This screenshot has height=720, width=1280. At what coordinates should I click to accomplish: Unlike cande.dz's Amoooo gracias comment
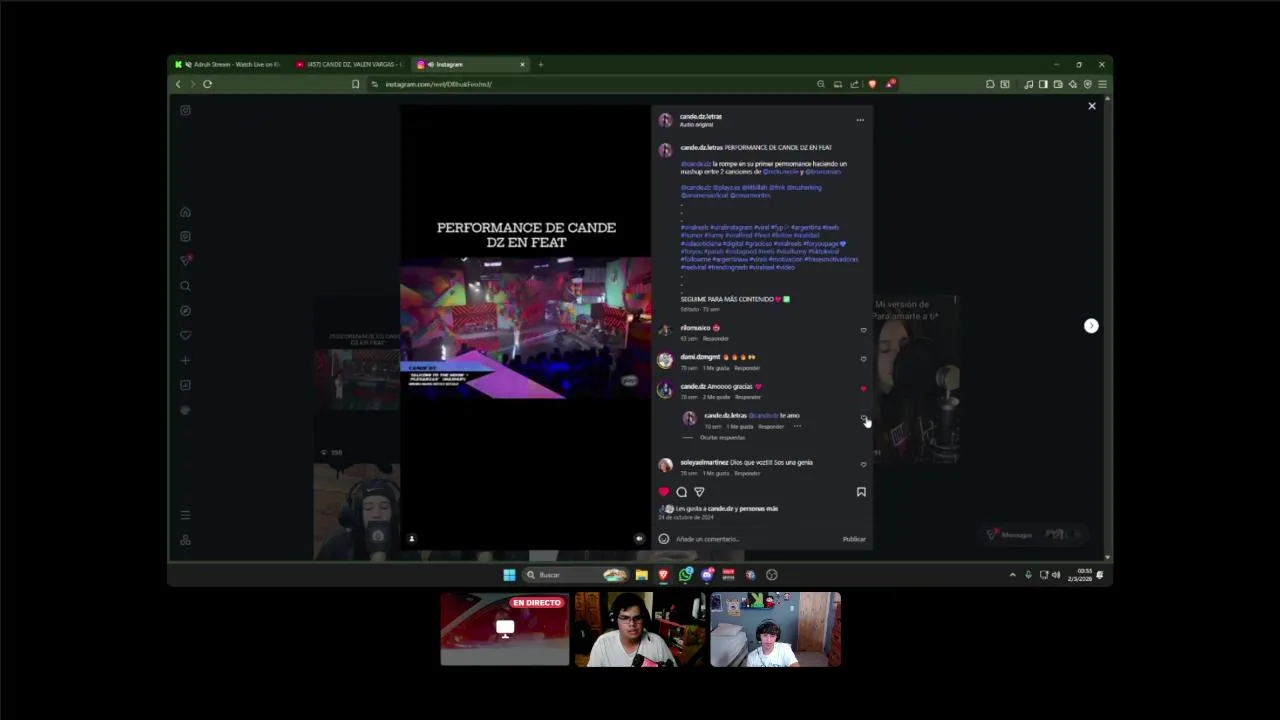click(x=864, y=388)
